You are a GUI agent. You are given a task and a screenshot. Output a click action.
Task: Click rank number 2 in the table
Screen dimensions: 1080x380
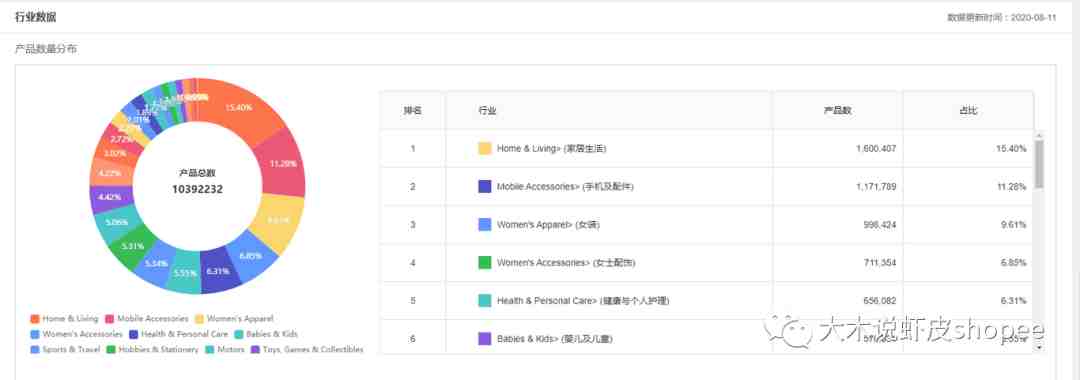pos(413,187)
